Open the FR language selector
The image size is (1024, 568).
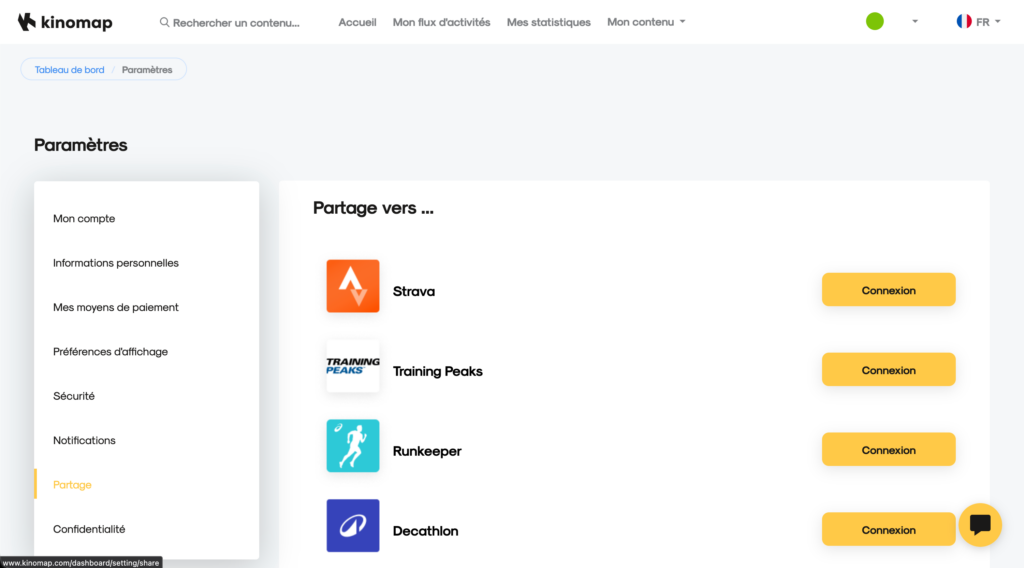click(x=978, y=21)
